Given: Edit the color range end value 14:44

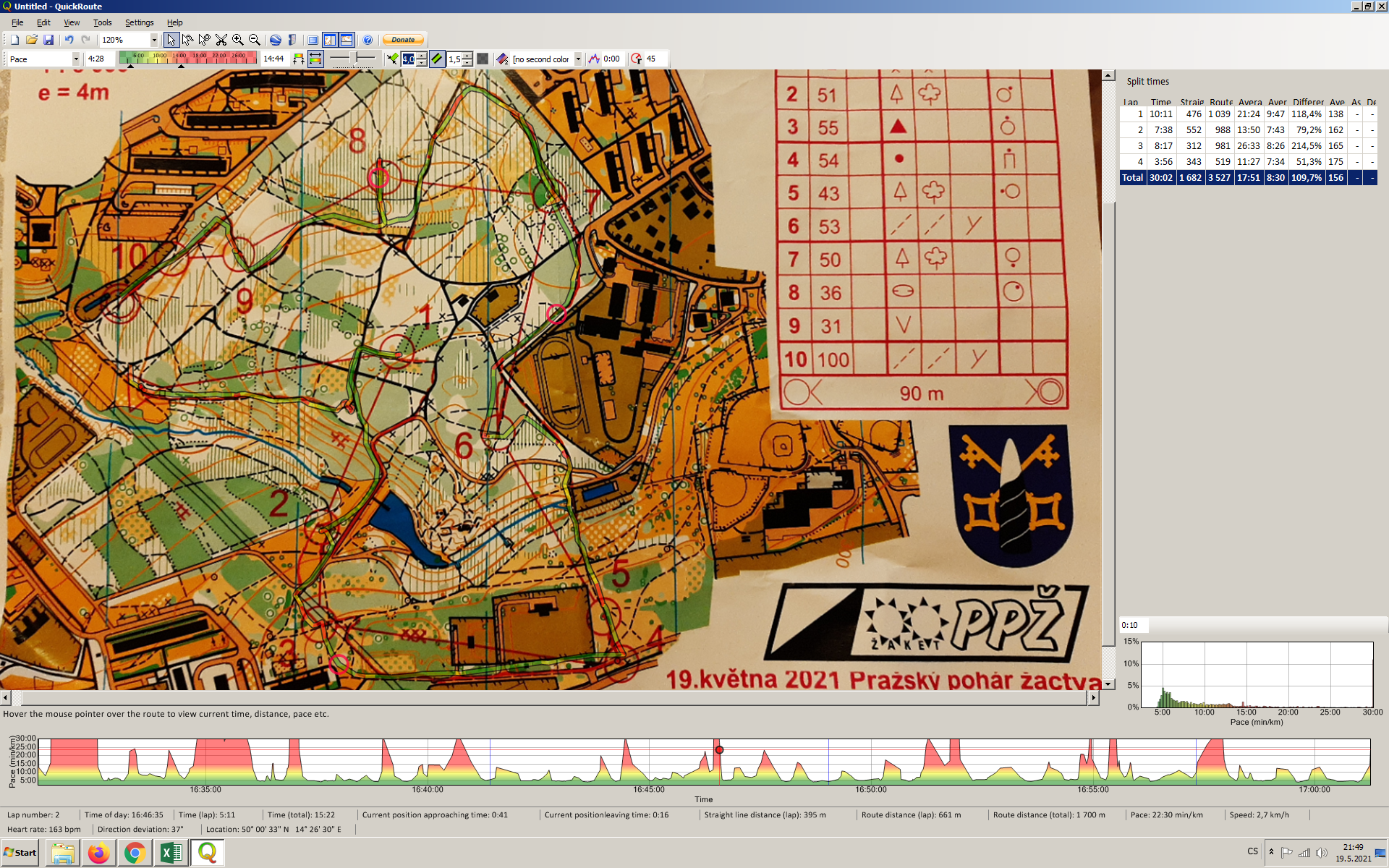Looking at the screenshot, I should (x=274, y=59).
